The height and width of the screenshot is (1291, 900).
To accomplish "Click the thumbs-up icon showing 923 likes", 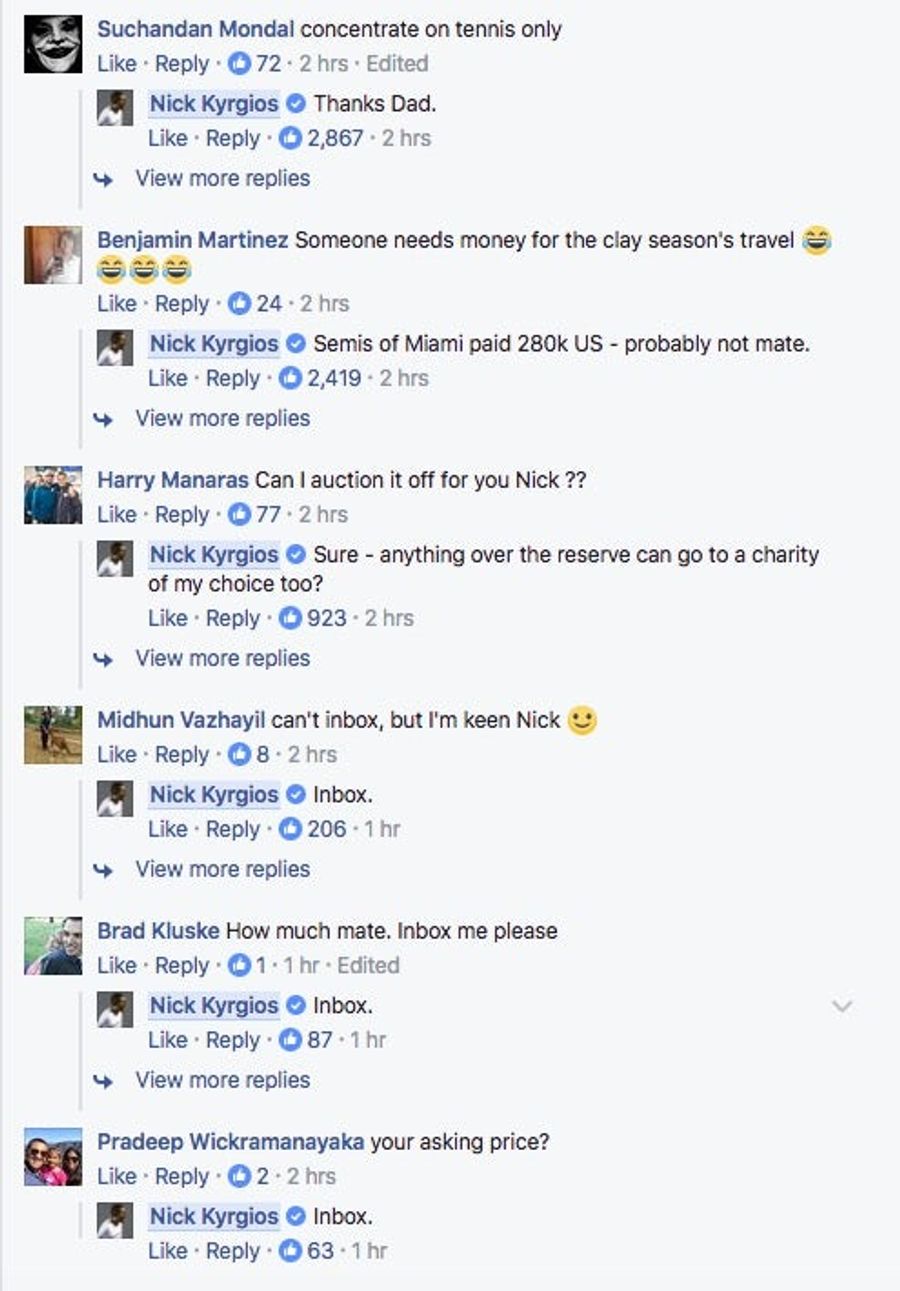I will (290, 618).
